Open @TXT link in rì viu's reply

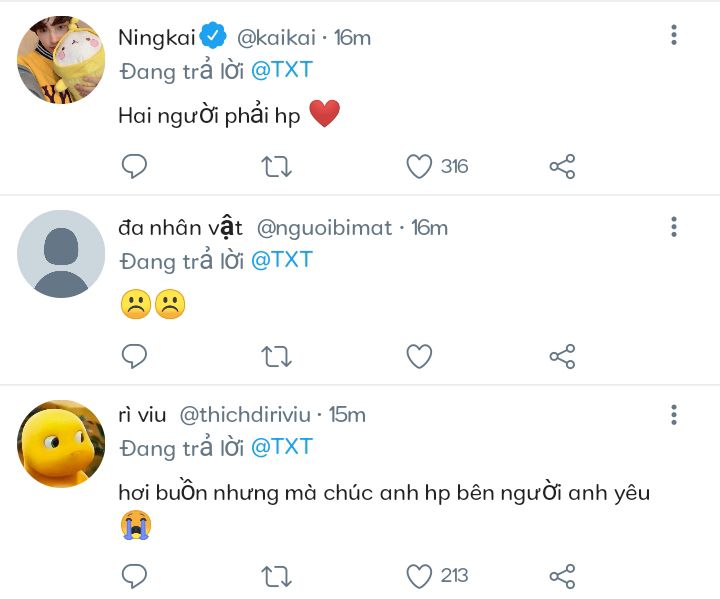(281, 447)
